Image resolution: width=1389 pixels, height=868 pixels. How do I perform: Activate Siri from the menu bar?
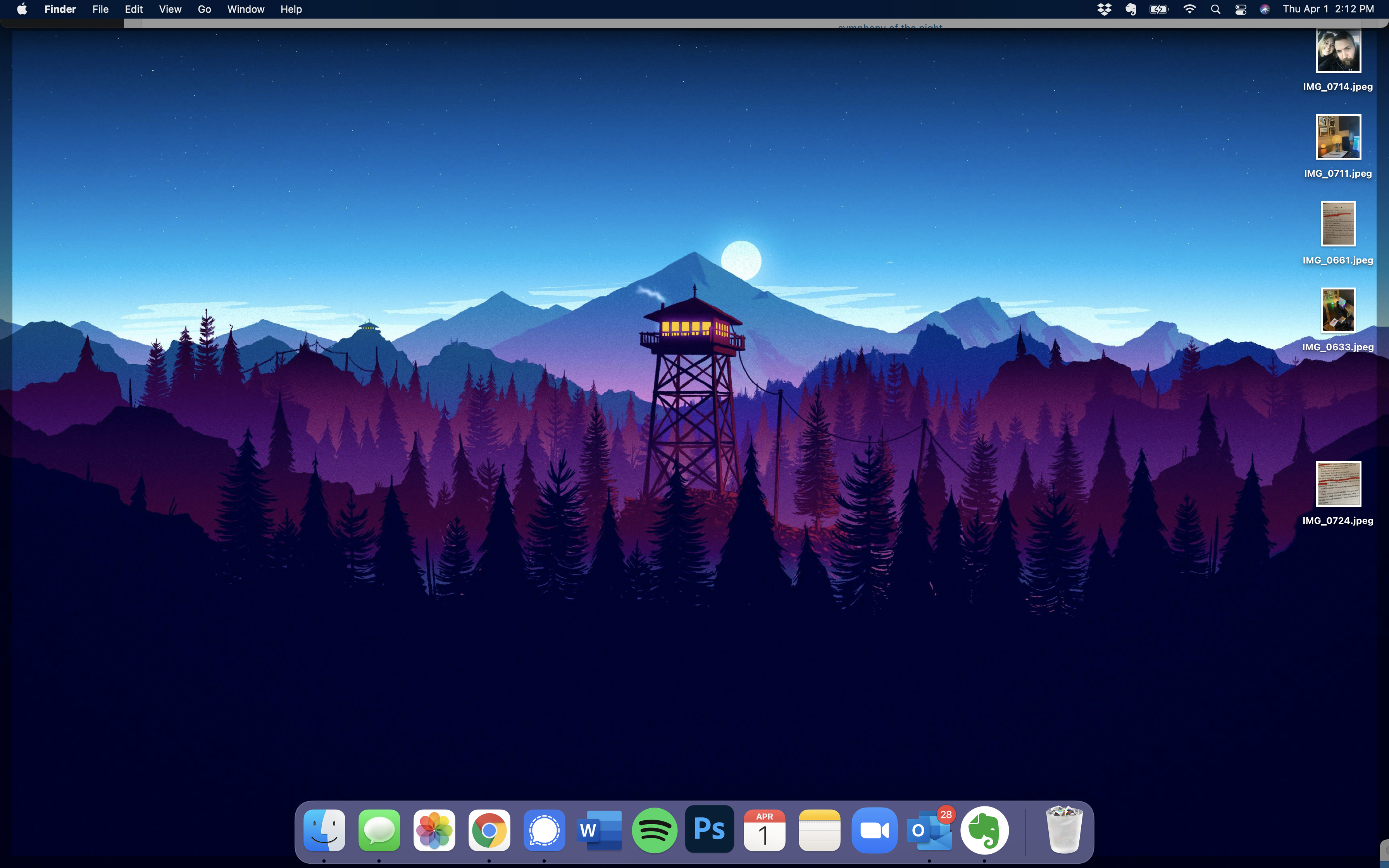pos(1265,9)
